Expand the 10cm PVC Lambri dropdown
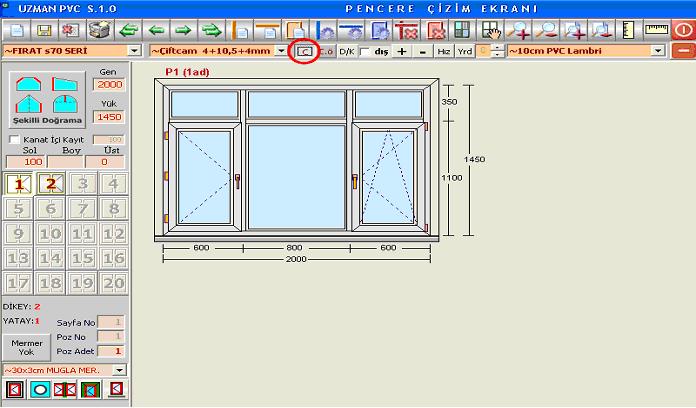The image size is (696, 408). [x=658, y=51]
